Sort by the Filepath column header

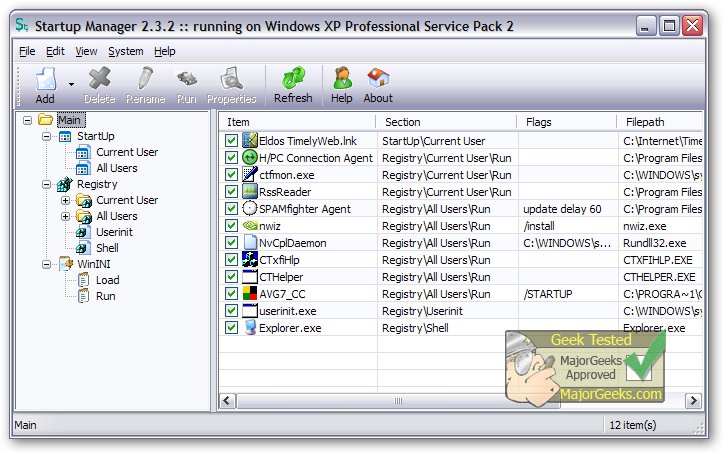point(660,122)
